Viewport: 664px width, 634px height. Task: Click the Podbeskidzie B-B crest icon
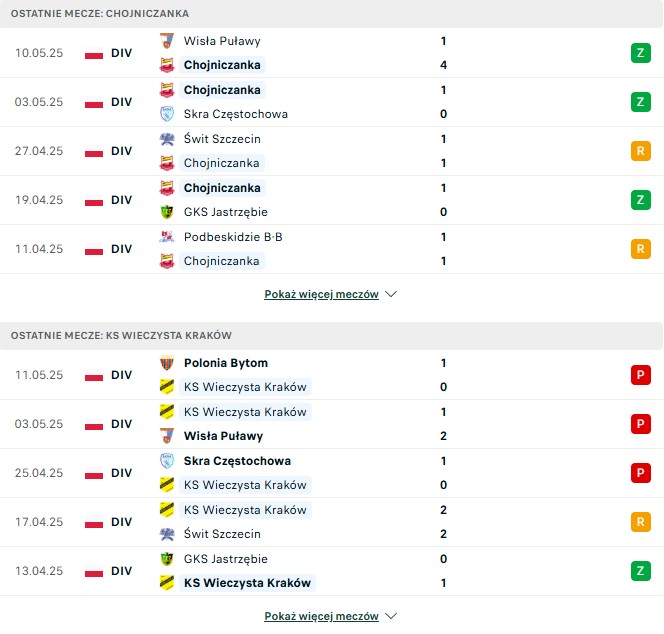point(167,237)
